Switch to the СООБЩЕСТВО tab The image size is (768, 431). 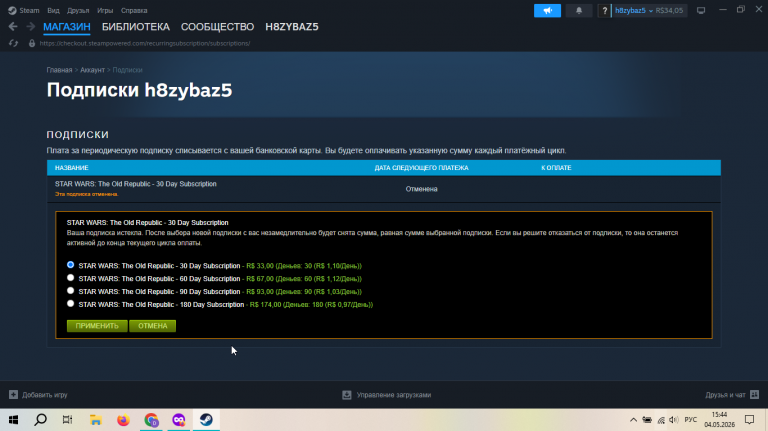tap(217, 27)
